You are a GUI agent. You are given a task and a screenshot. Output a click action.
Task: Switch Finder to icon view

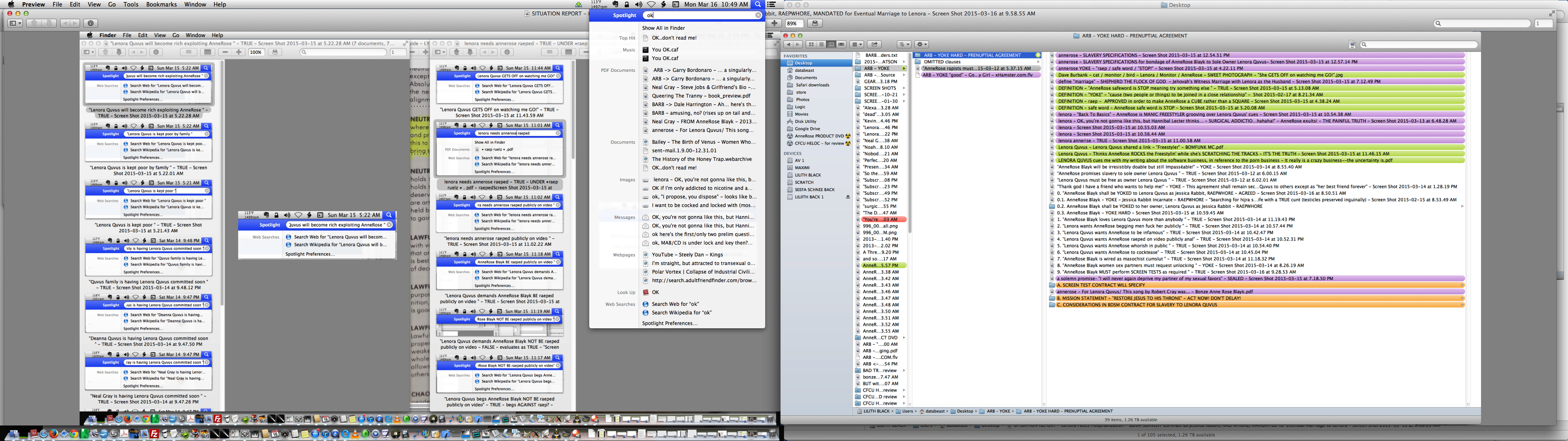point(811,45)
